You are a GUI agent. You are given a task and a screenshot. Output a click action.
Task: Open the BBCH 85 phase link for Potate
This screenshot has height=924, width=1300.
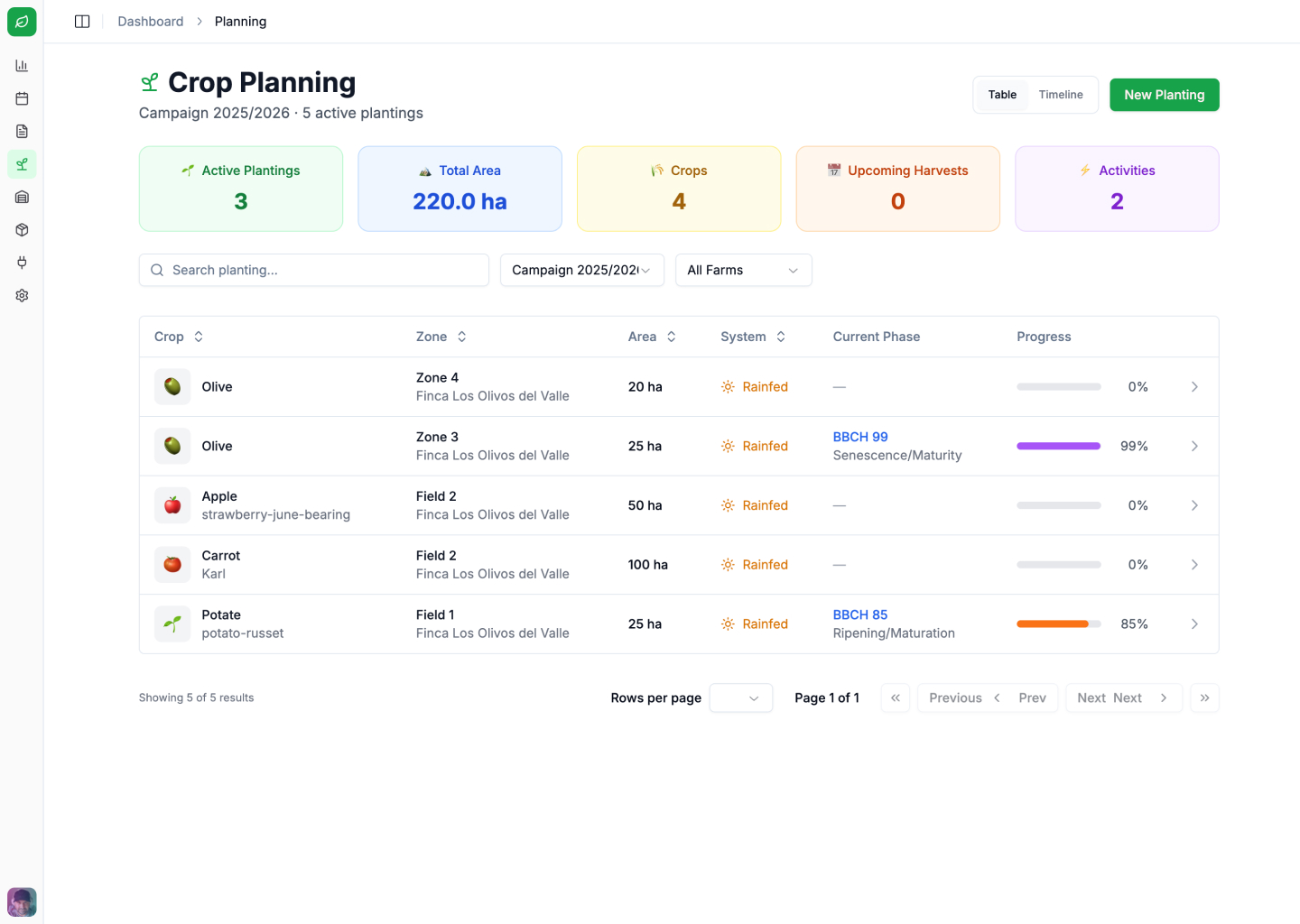click(859, 614)
